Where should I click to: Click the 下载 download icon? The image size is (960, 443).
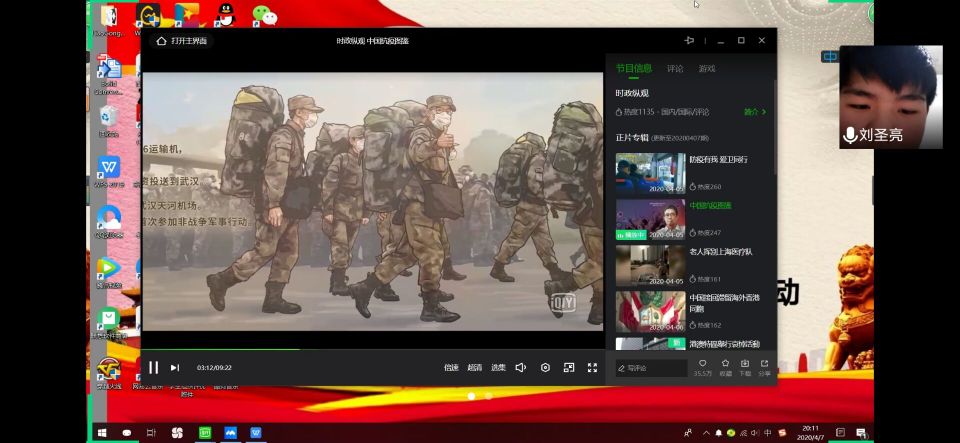tap(745, 365)
